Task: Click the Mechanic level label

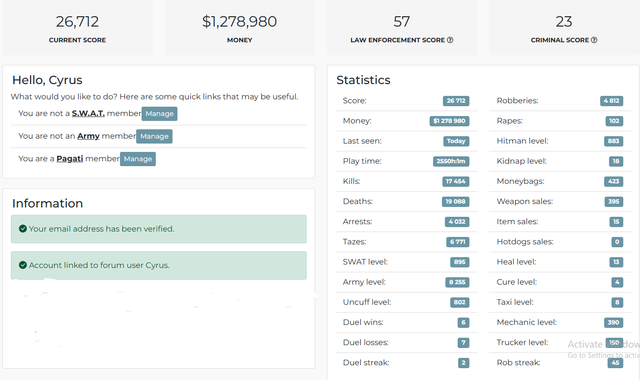Action: point(527,322)
